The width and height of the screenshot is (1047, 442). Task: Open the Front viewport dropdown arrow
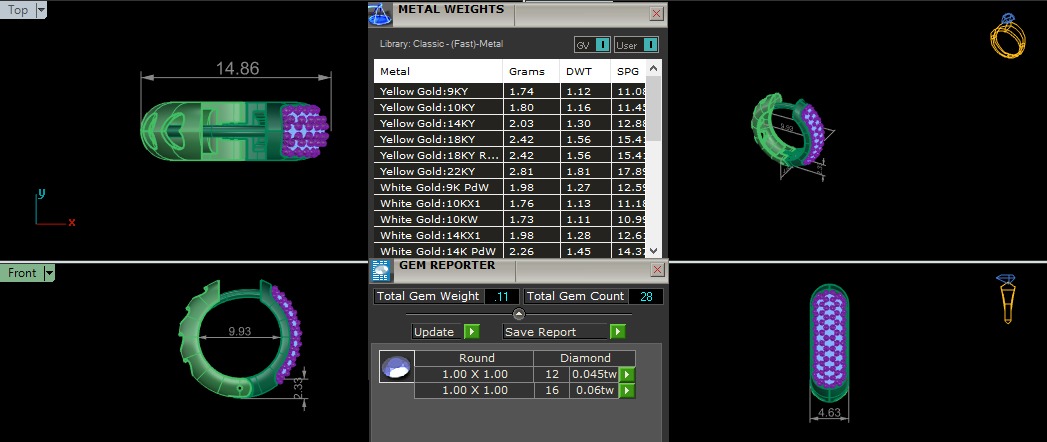[49, 273]
